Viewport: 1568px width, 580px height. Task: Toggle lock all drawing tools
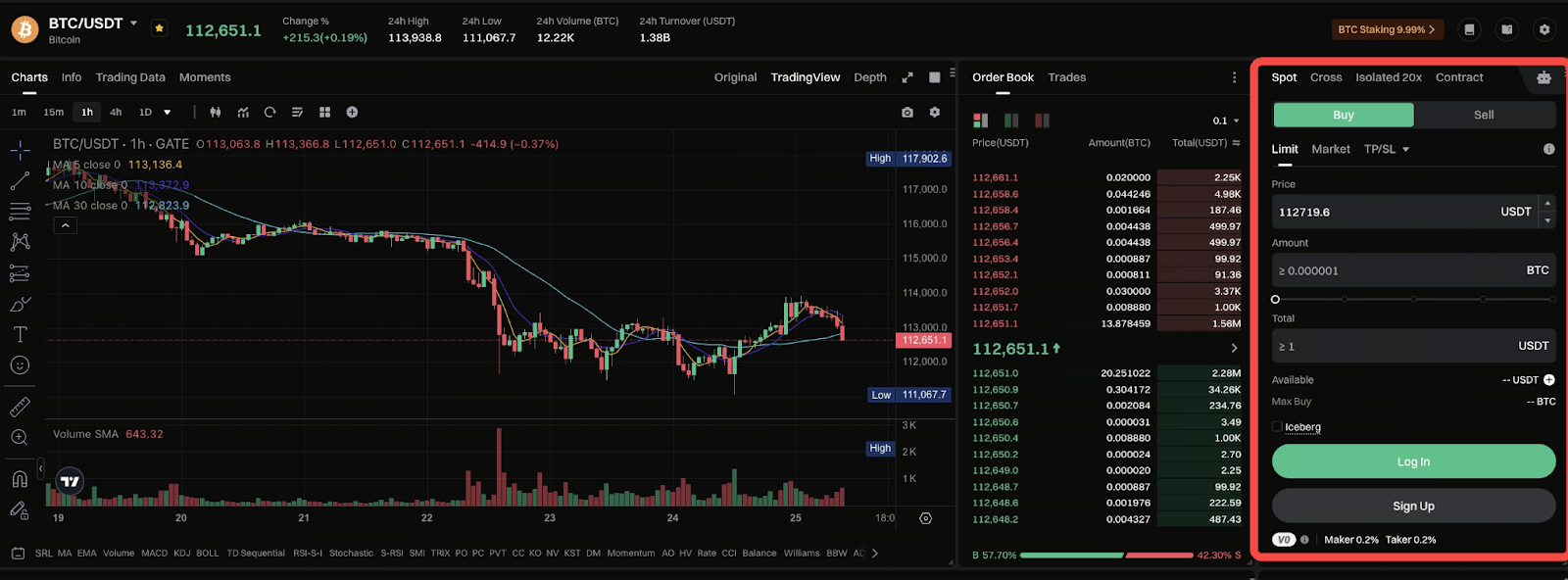pos(20,509)
